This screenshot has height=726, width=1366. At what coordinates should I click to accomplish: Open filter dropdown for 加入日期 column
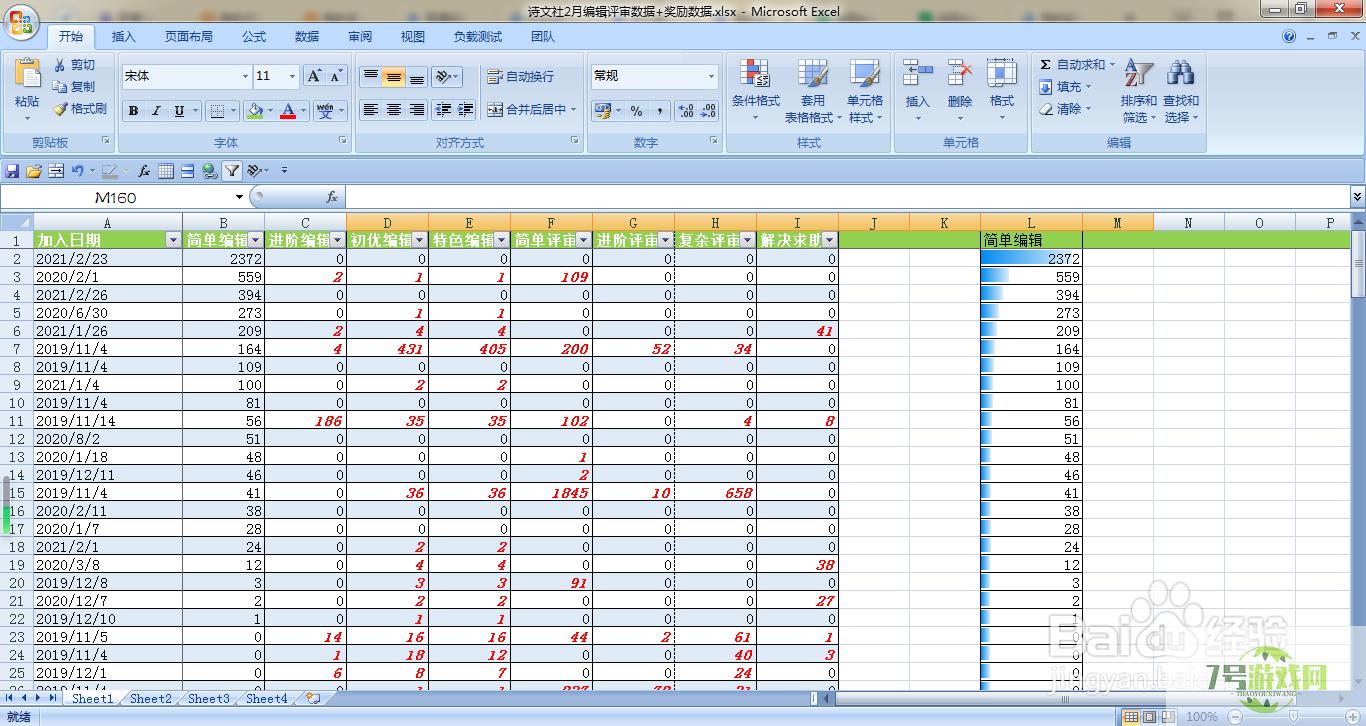tap(173, 240)
